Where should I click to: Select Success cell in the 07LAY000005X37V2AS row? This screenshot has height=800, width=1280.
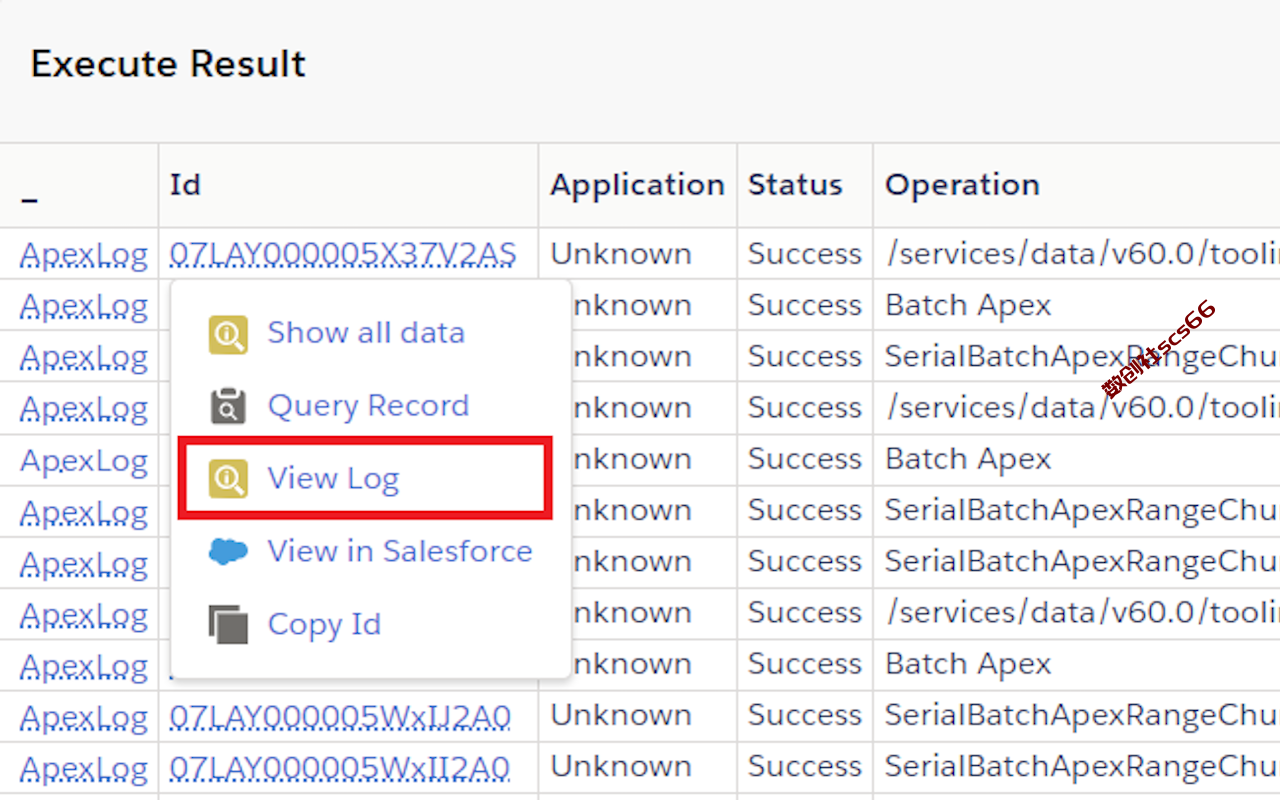[x=805, y=254]
